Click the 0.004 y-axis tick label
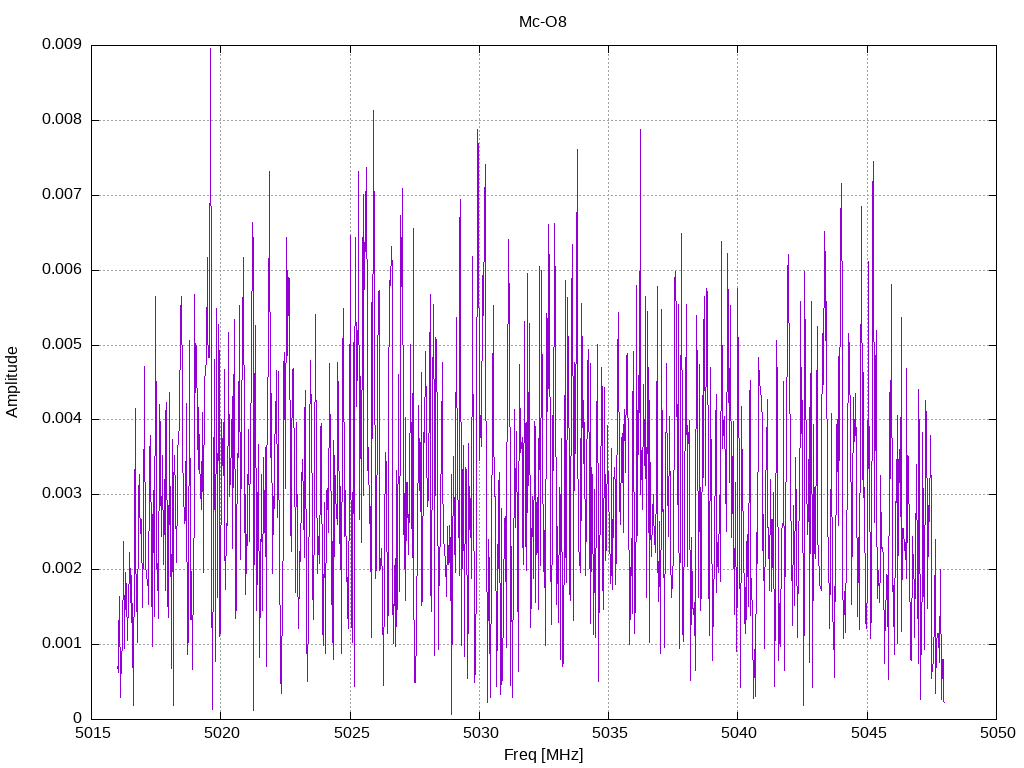Screen dimensions: 1024x768 [x=62, y=419]
